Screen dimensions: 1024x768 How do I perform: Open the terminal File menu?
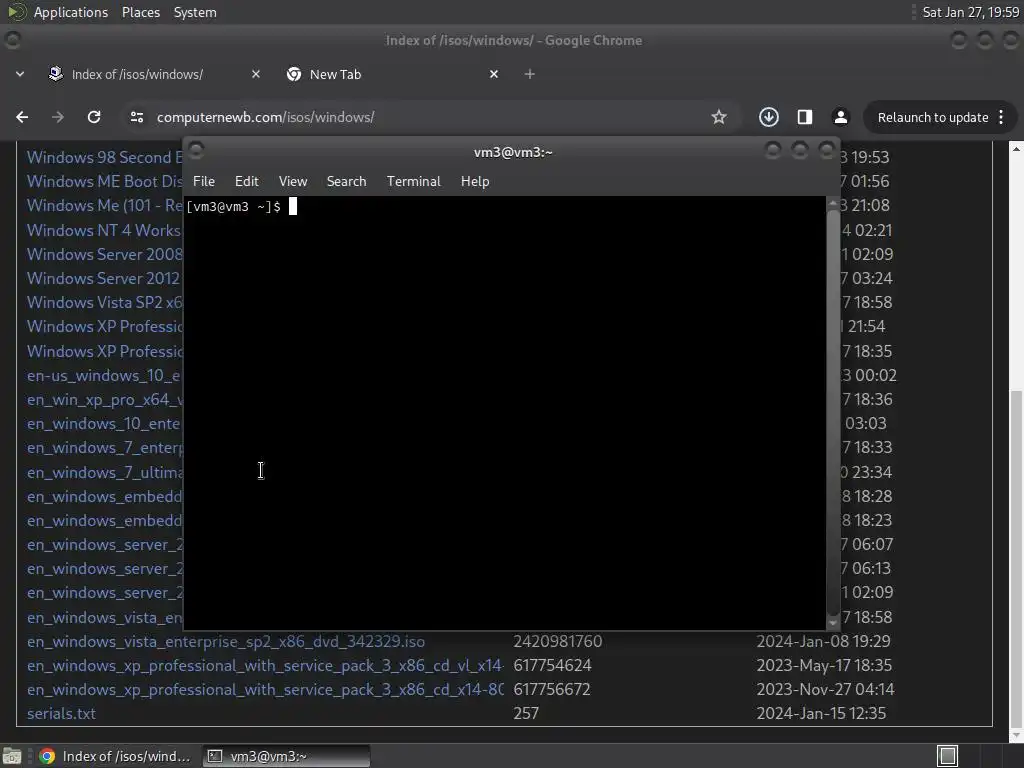[204, 182]
